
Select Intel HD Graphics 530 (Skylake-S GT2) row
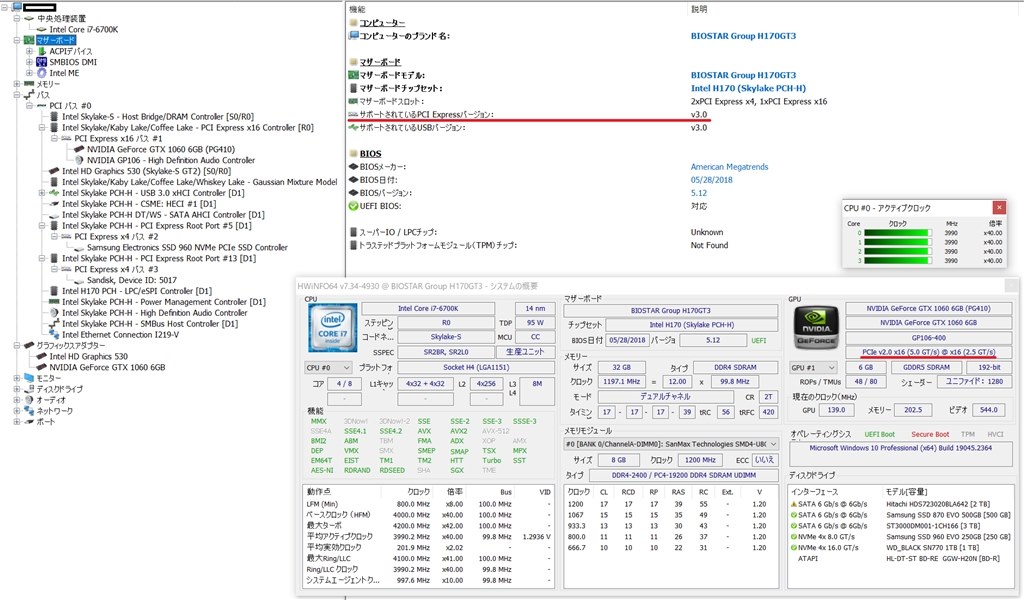point(146,171)
